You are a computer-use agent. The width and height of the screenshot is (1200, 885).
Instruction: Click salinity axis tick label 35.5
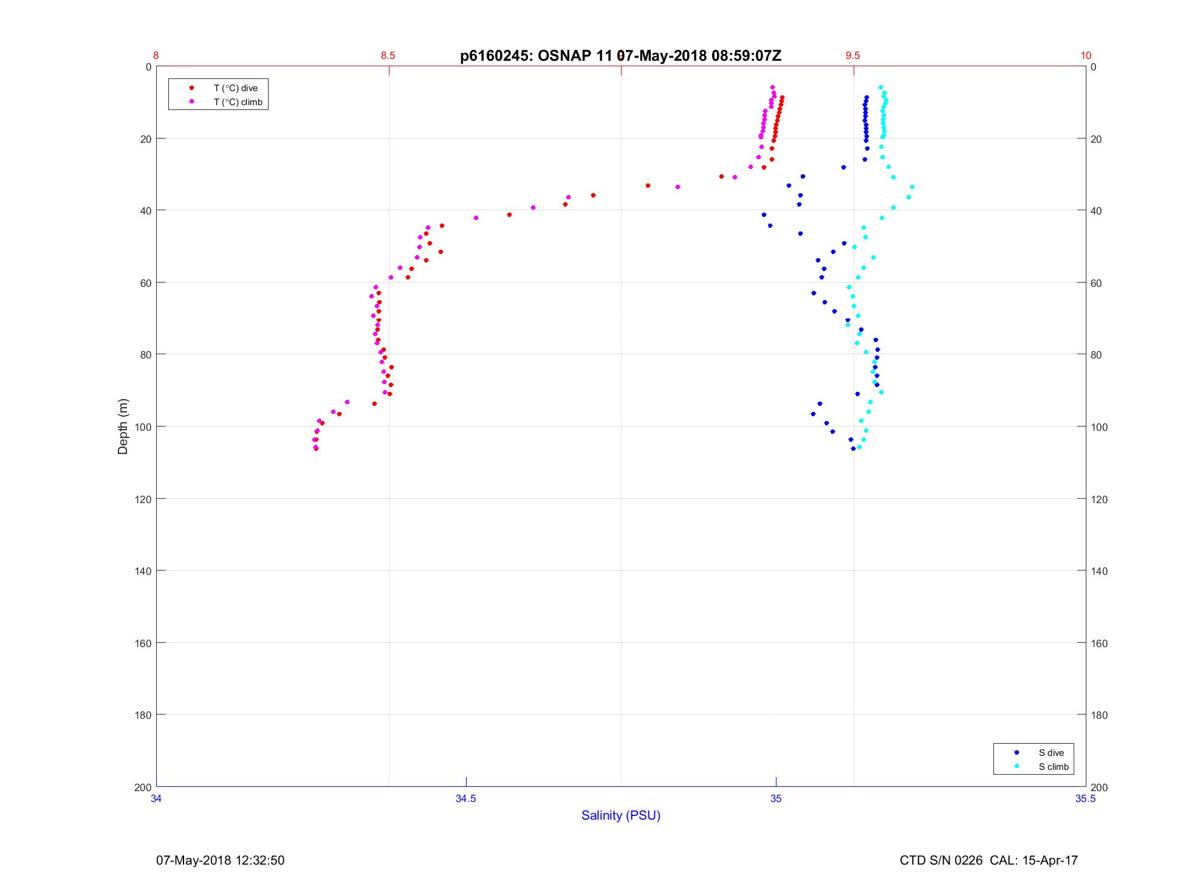[x=1085, y=798]
